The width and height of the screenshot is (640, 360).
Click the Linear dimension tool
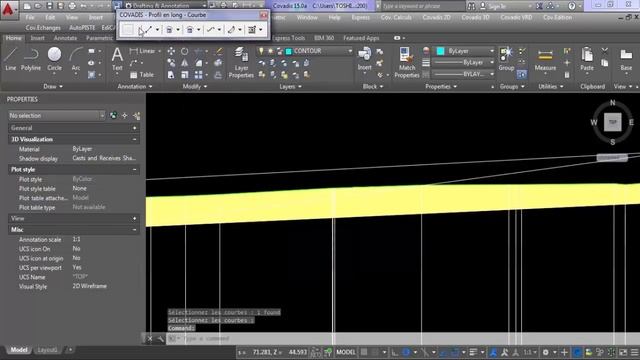142,51
